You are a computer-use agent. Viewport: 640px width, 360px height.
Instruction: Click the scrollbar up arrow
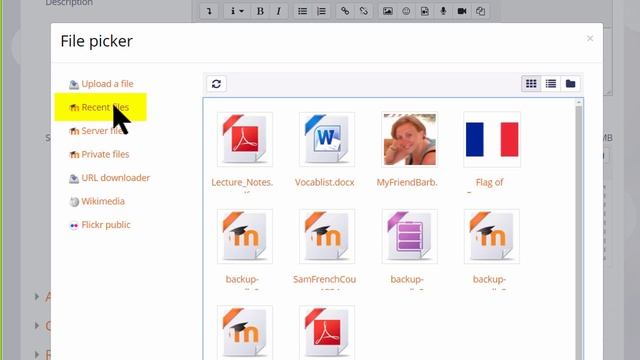[x=578, y=102]
